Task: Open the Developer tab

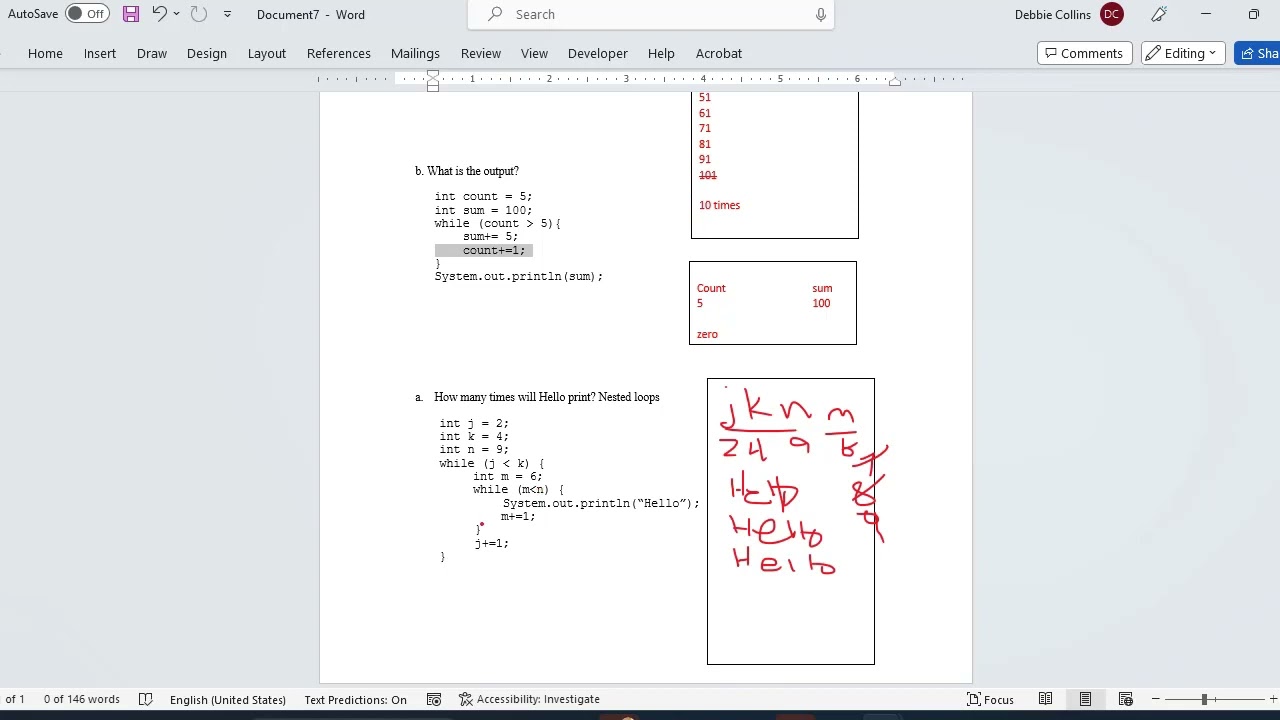Action: (x=598, y=53)
